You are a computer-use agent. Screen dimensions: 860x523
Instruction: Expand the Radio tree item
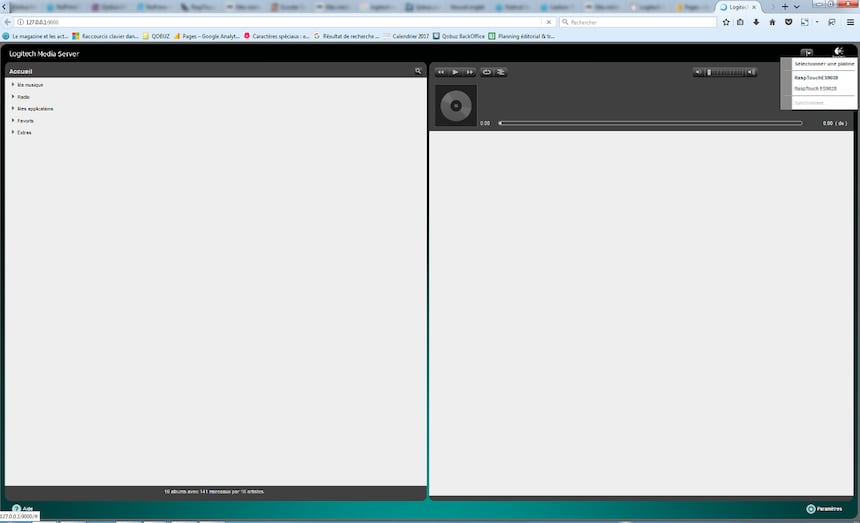coord(13,96)
